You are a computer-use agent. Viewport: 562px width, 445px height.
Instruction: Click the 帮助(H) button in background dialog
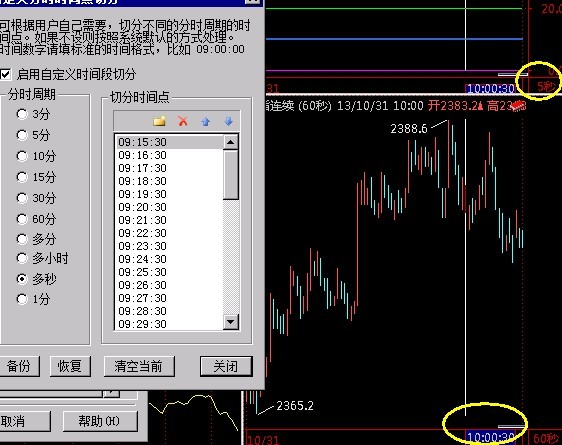pyautogui.click(x=100, y=421)
